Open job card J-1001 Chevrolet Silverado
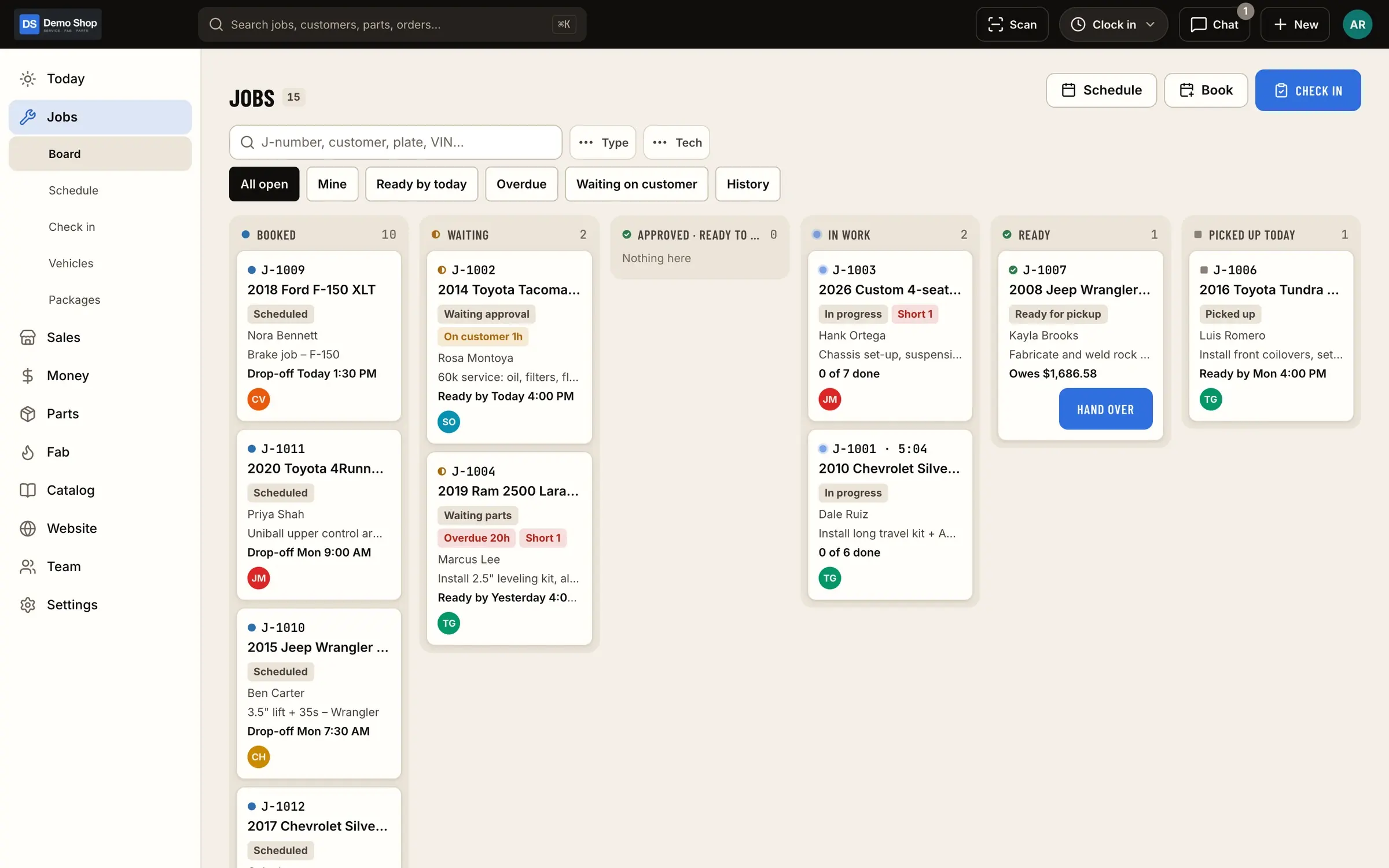This screenshot has height=868, width=1389. 890,514
